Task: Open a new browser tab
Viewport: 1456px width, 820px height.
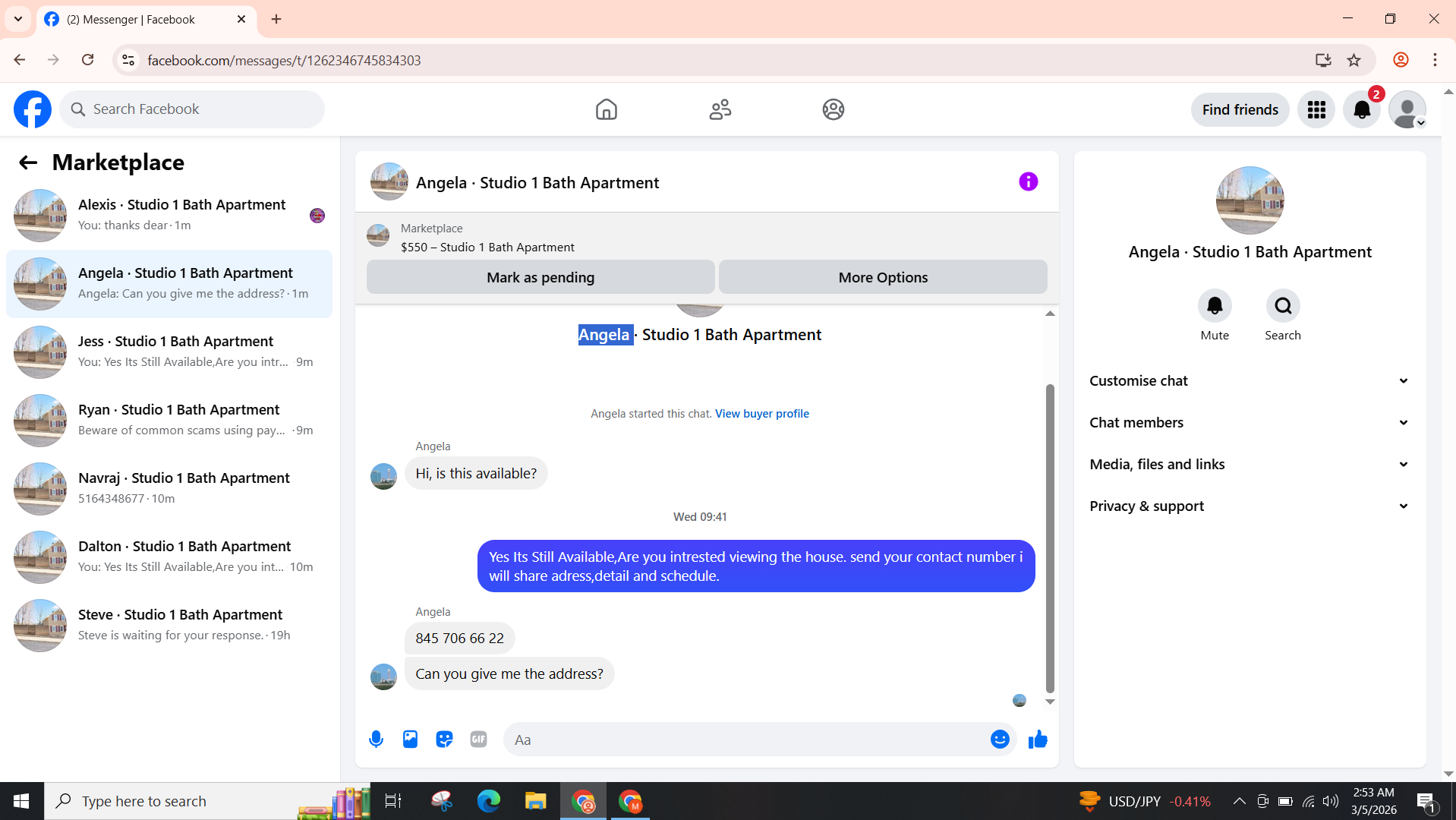Action: coord(276,19)
